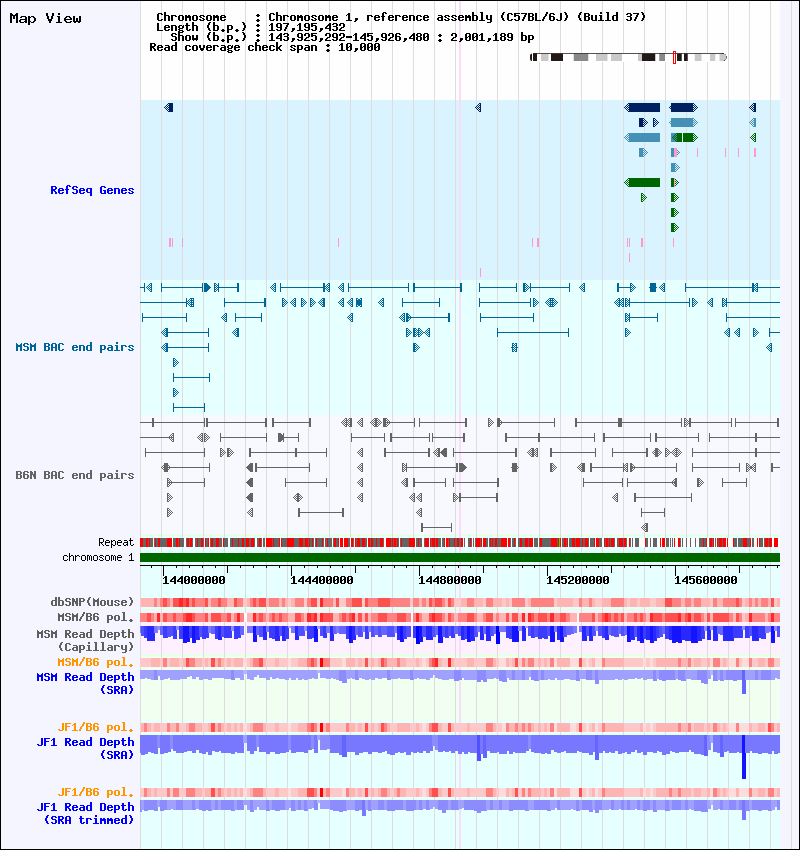
Task: Open the RefSeq Genes track label
Action: coord(92,190)
